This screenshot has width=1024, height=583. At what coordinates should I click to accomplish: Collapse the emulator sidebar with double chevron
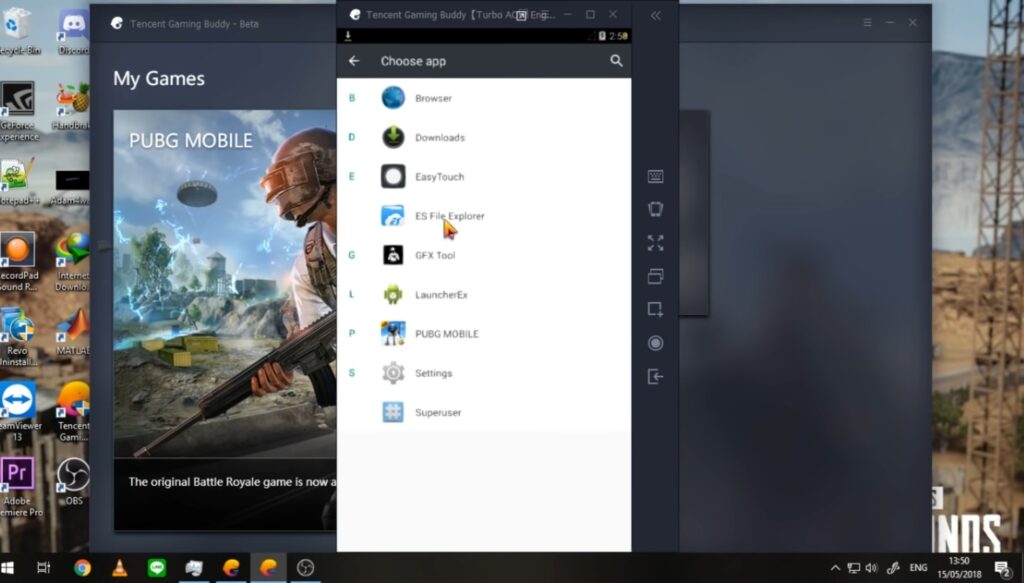[655, 16]
